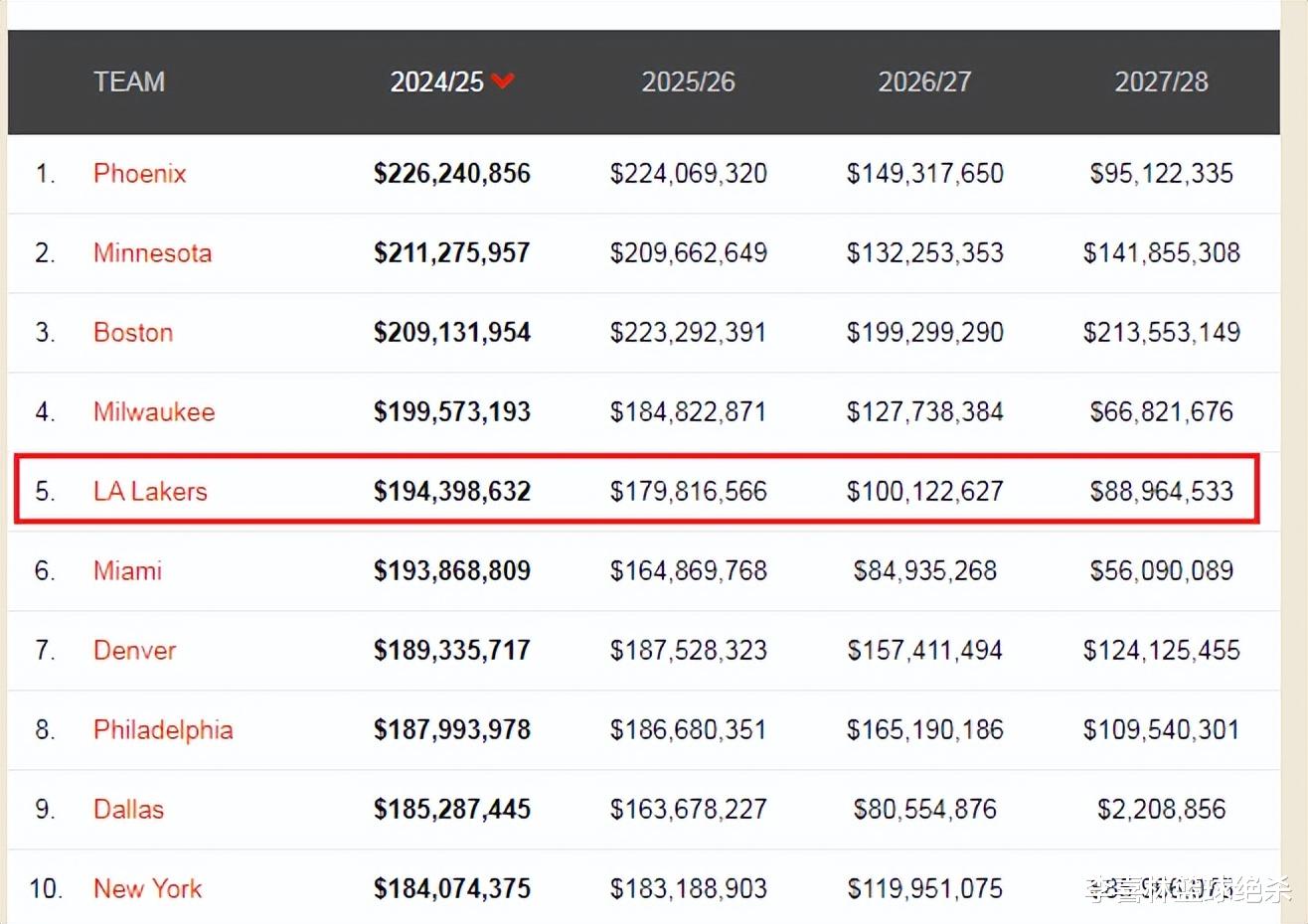Sort by the 2025/26 column header
This screenshot has height=924, width=1308.
688,81
